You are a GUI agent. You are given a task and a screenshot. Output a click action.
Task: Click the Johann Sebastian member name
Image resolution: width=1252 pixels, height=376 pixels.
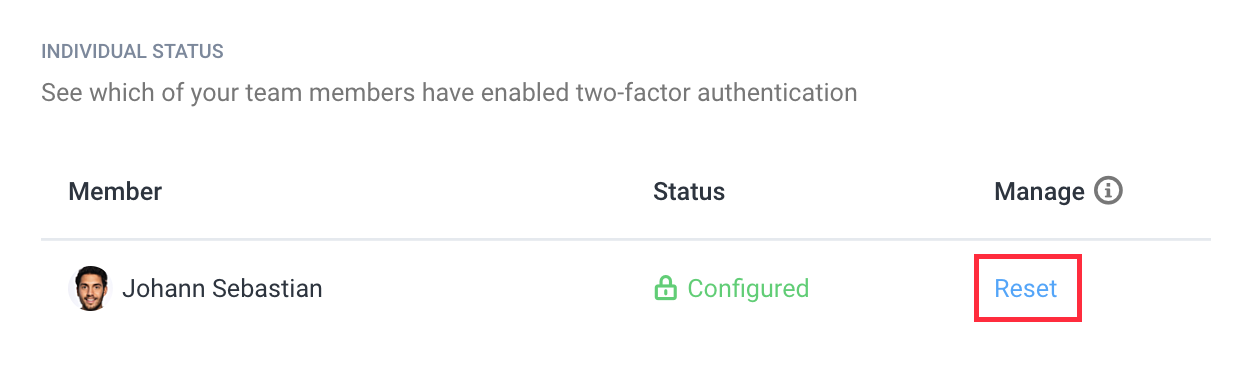222,289
